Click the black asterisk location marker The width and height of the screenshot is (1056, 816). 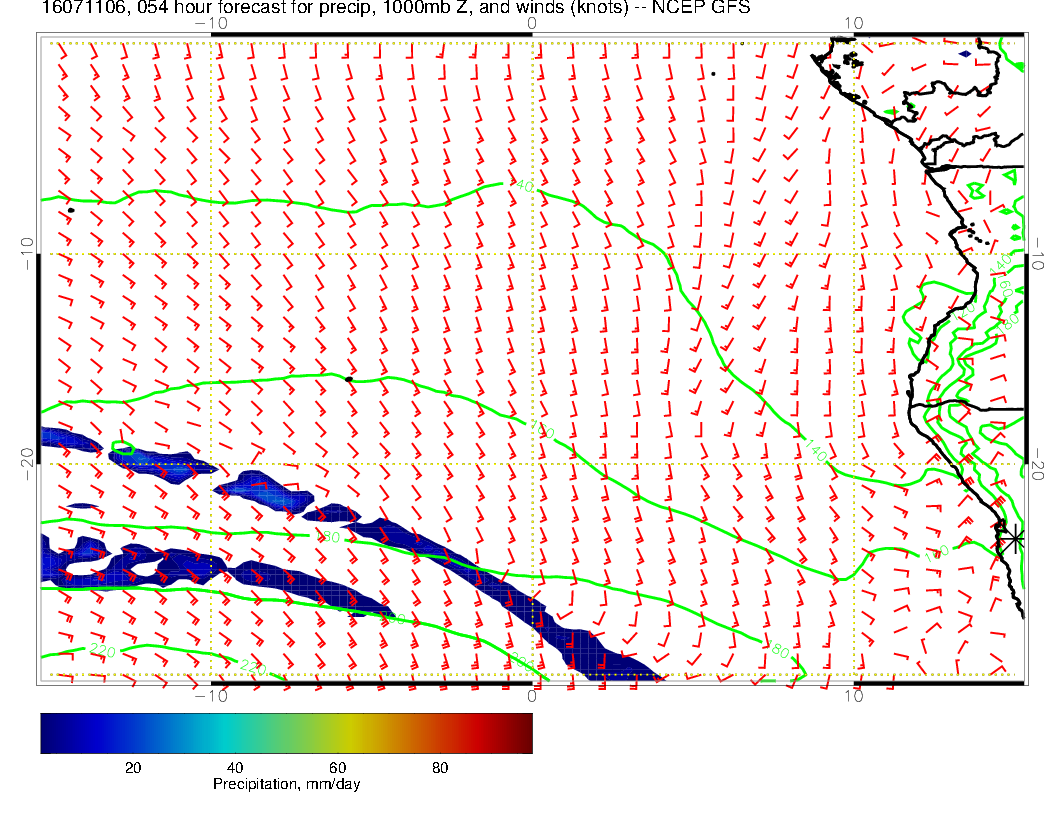tap(1014, 539)
